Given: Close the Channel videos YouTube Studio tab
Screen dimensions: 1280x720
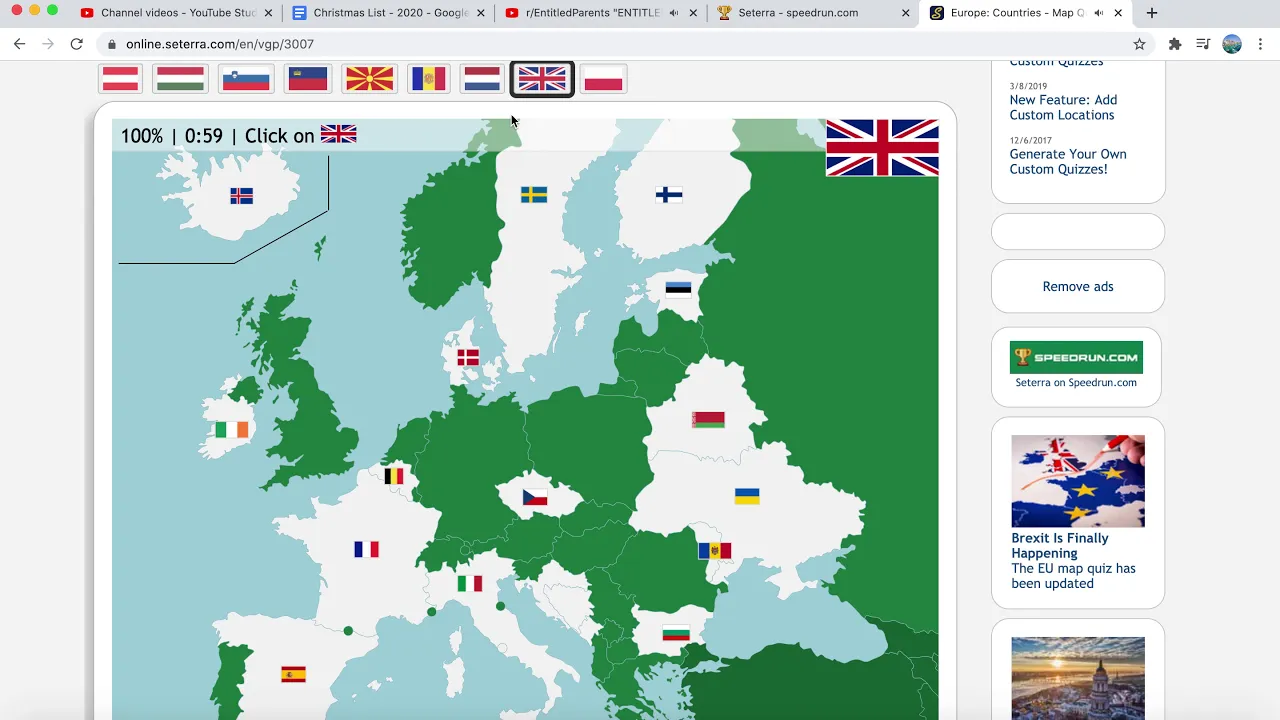Looking at the screenshot, I should pos(268,13).
